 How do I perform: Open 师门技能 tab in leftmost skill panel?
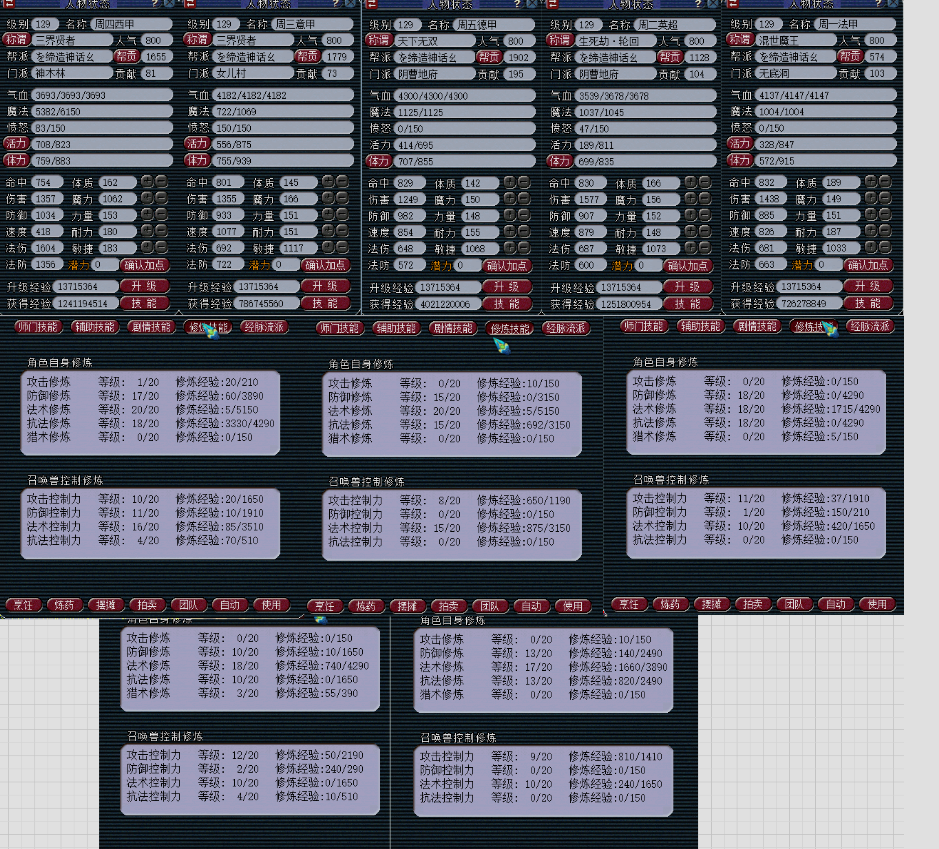click(38, 327)
